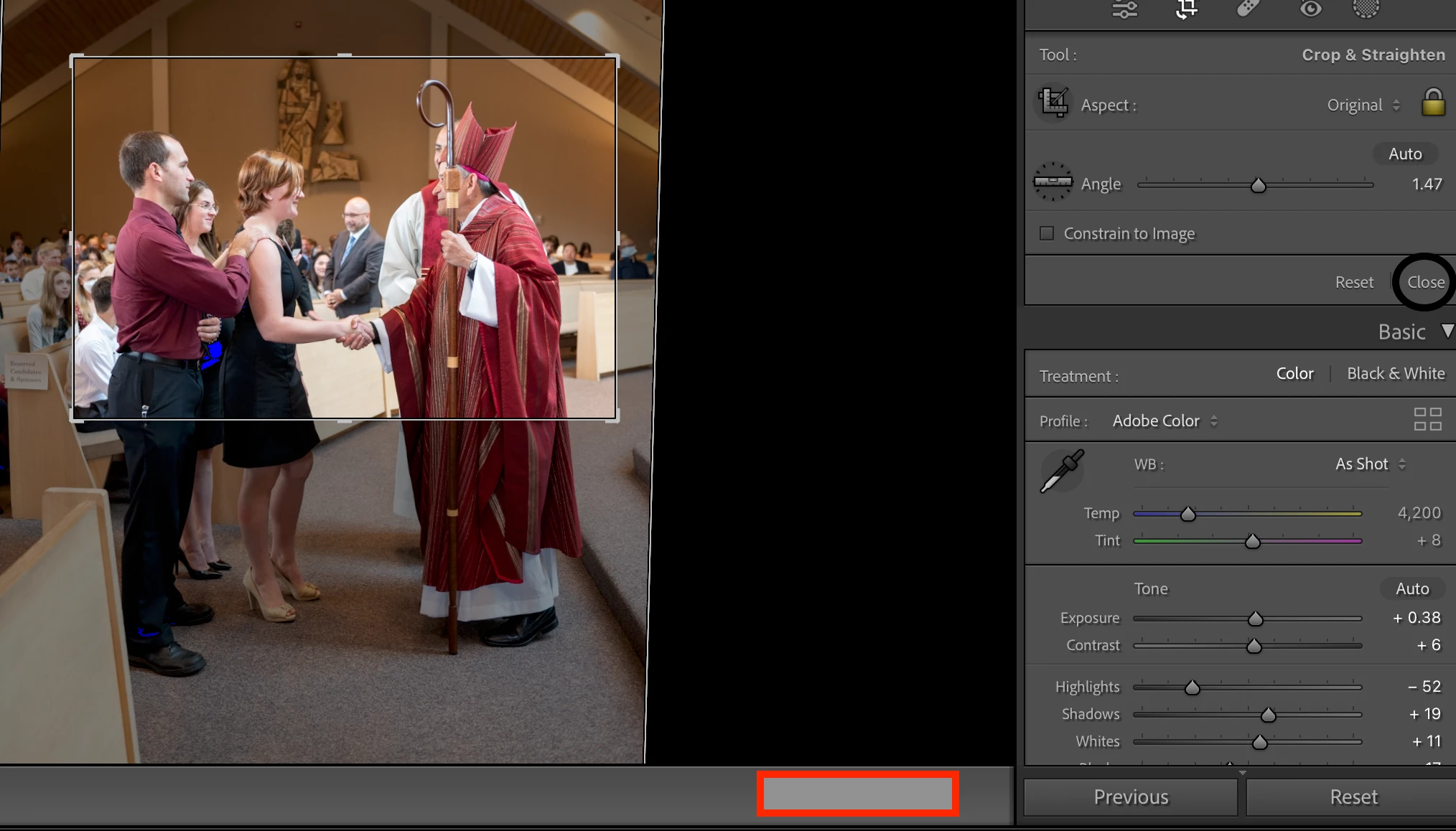Switch treatment to Black & White

[x=1395, y=373]
